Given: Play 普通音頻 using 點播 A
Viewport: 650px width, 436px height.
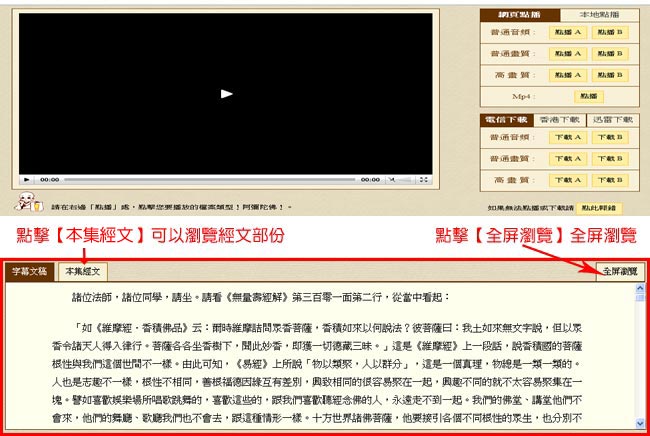Looking at the screenshot, I should [x=567, y=33].
